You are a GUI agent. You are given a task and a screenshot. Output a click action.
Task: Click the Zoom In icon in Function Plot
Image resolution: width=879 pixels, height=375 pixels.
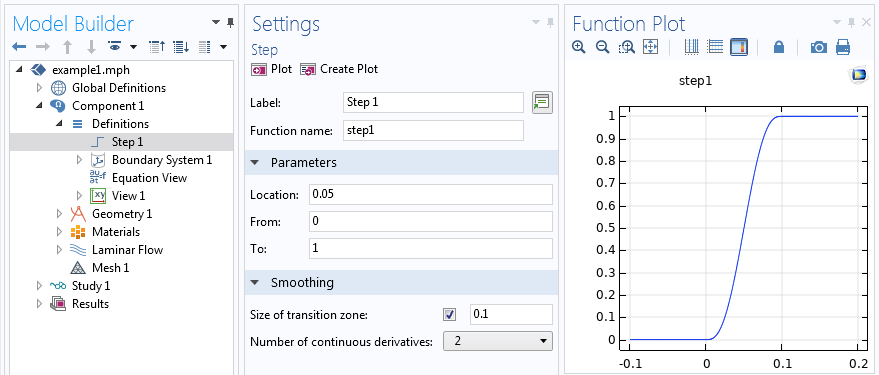(579, 47)
